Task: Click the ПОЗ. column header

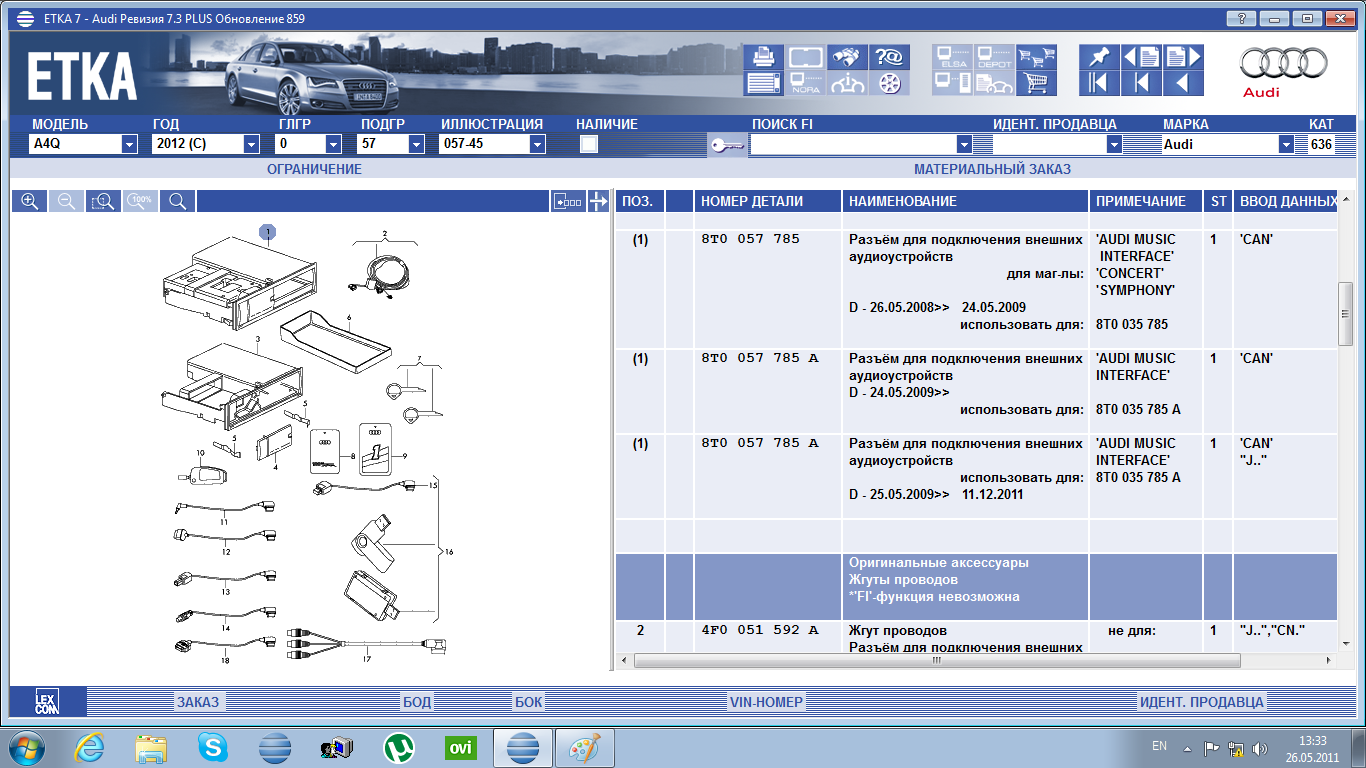Action: [640, 201]
